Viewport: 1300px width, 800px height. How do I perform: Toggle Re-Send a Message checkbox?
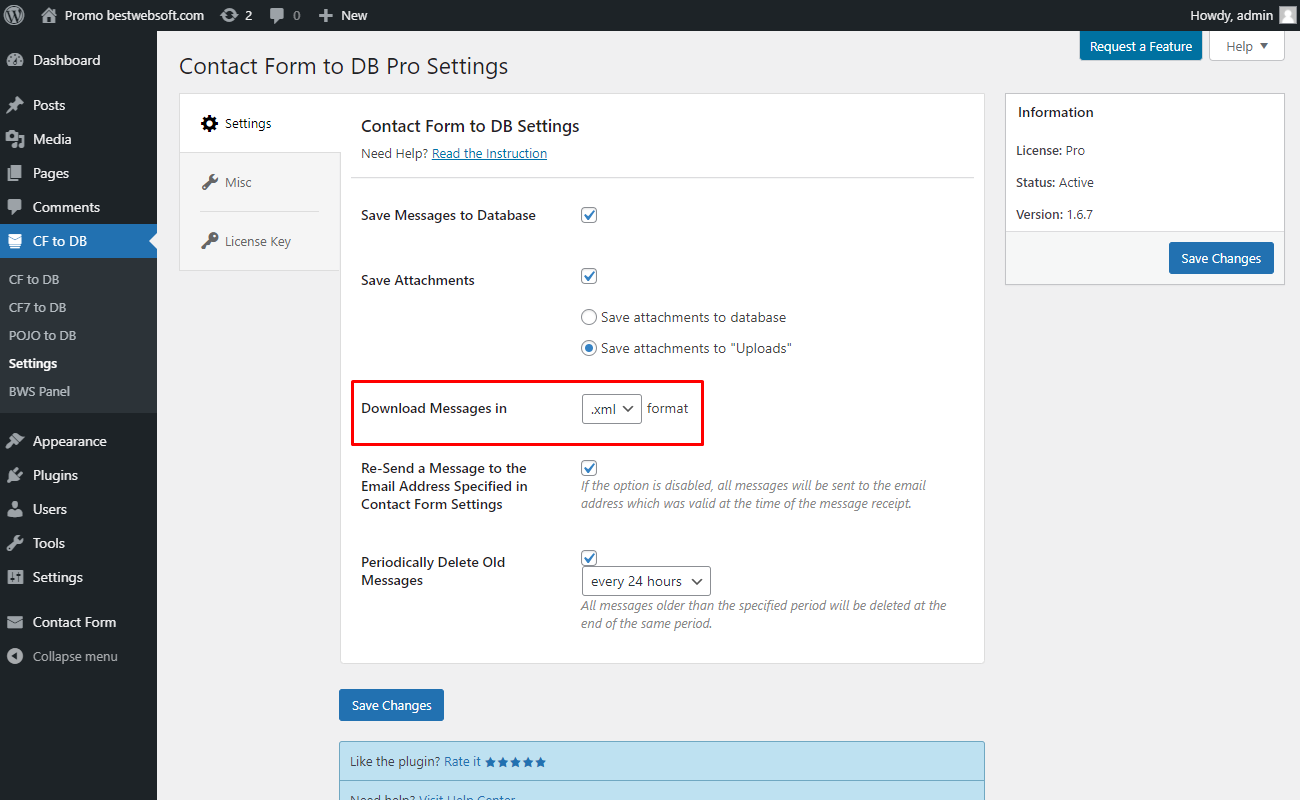589,468
